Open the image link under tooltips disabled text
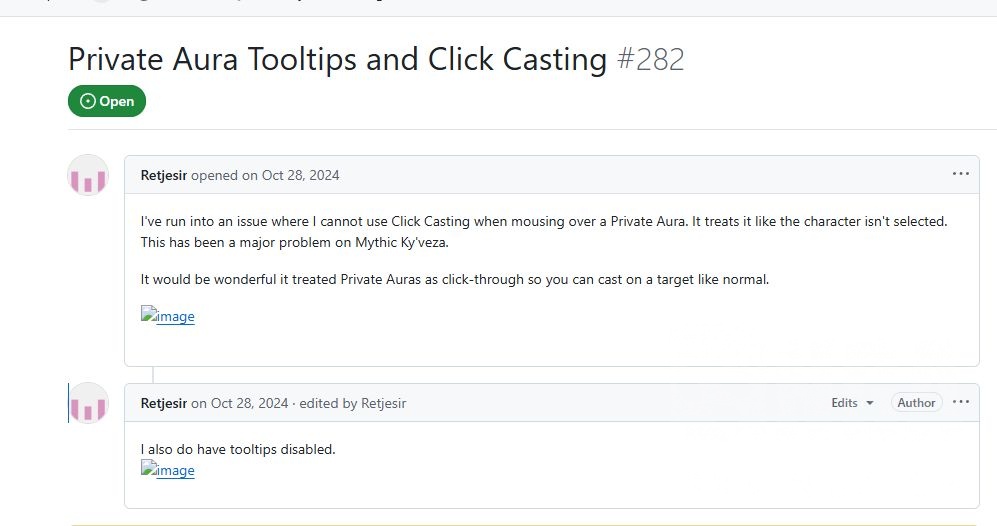This screenshot has height=526, width=997. (168, 470)
